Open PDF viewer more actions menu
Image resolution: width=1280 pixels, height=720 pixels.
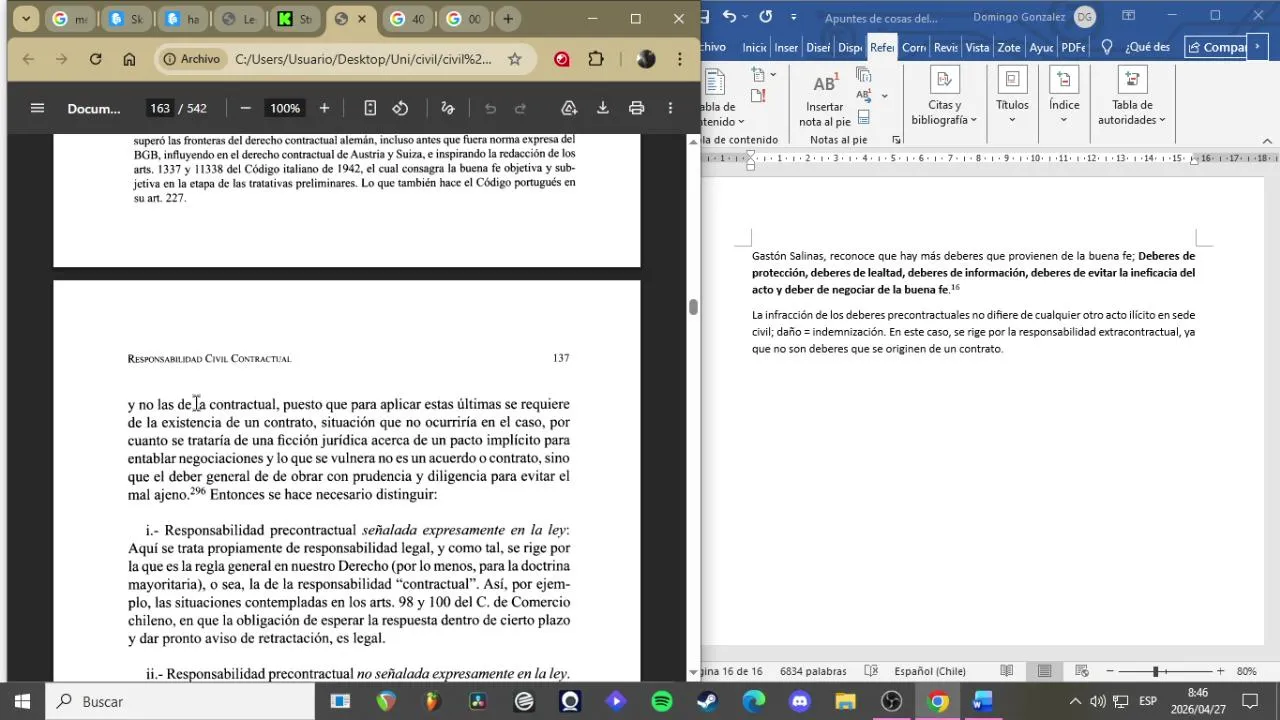coord(670,108)
